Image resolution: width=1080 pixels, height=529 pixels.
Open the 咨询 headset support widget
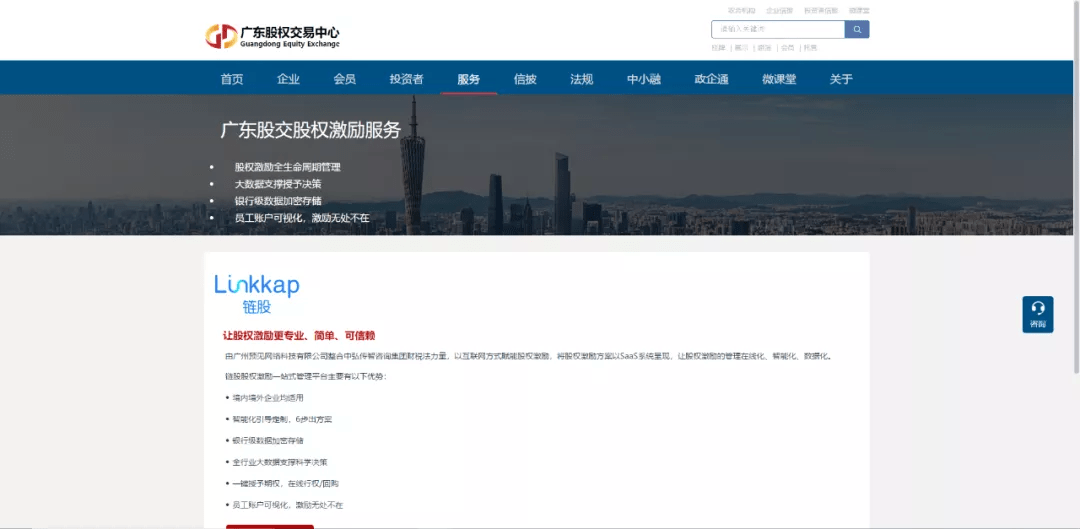tap(1037, 315)
